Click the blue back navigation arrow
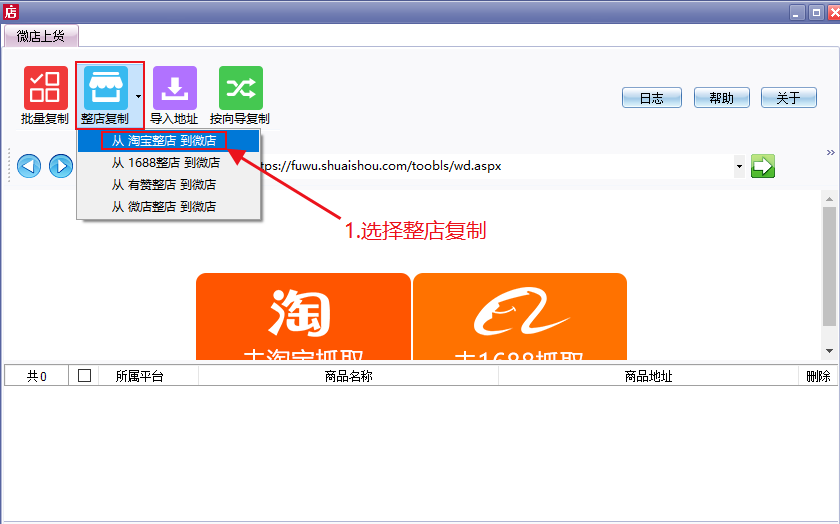Image resolution: width=840 pixels, height=524 pixels. [29, 166]
